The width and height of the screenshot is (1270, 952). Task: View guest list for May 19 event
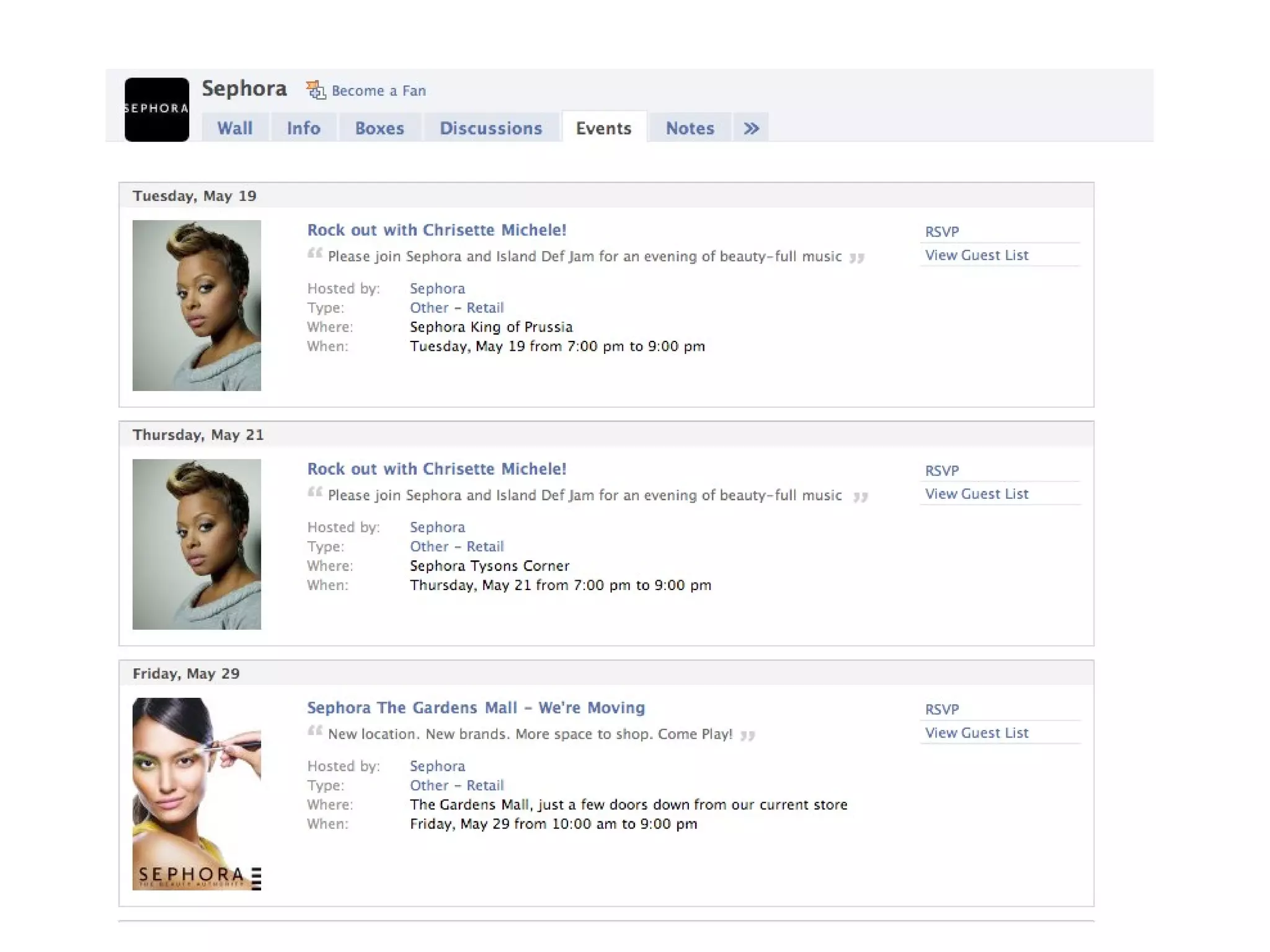click(x=976, y=255)
